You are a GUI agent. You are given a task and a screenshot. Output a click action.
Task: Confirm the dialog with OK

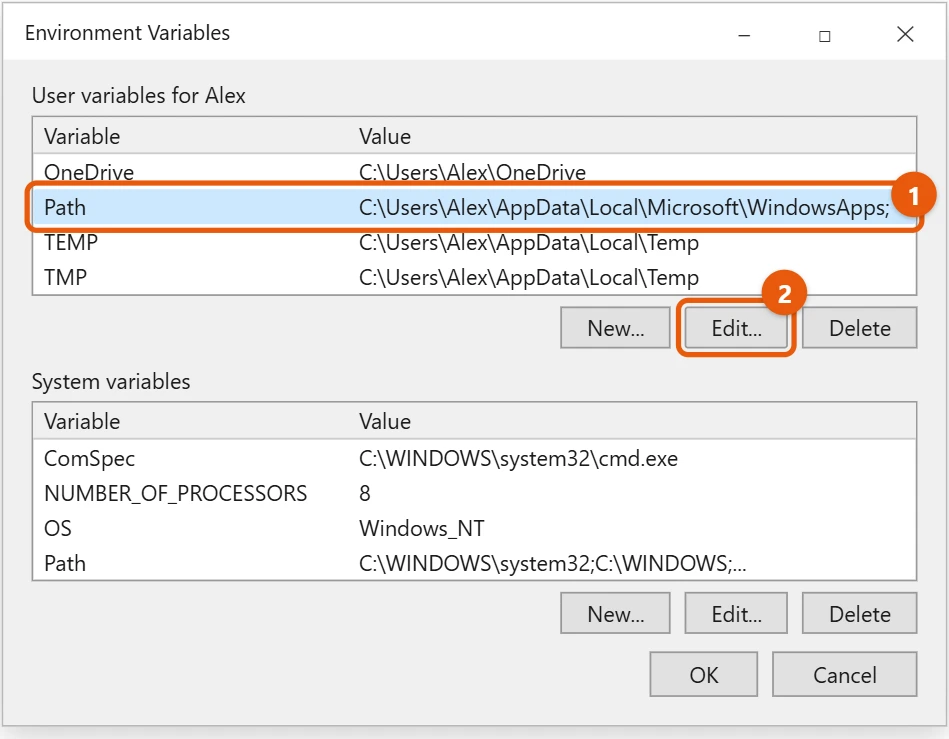point(703,674)
